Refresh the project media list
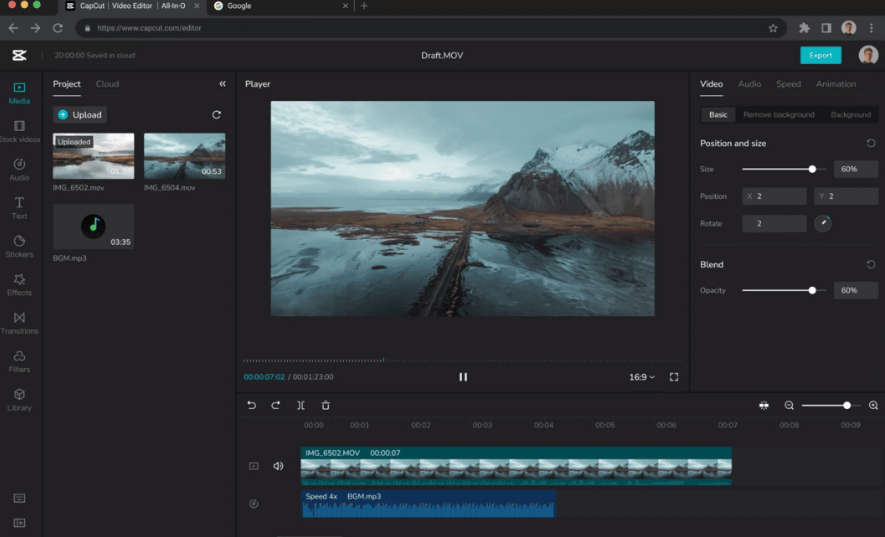Screen dimensions: 885x537 pos(216,115)
